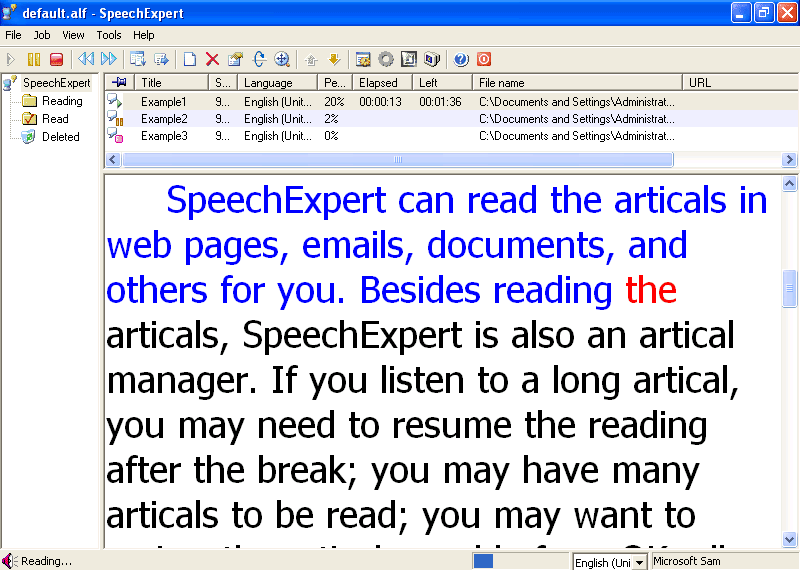800x570 pixels.
Task: Click the grayed-out Play toolbar button
Action: (10, 60)
